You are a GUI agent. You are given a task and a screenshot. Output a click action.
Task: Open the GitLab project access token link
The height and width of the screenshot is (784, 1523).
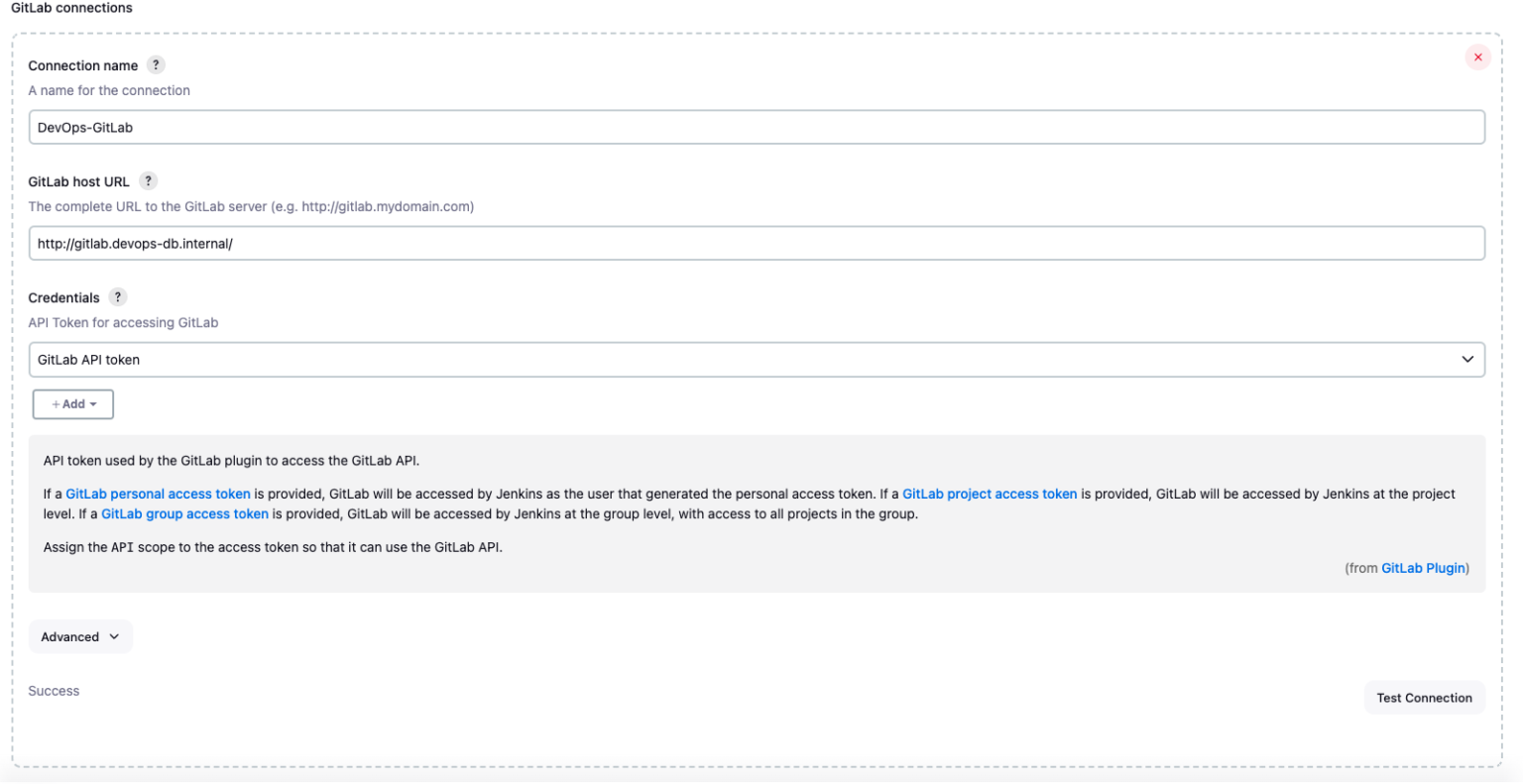(x=989, y=494)
